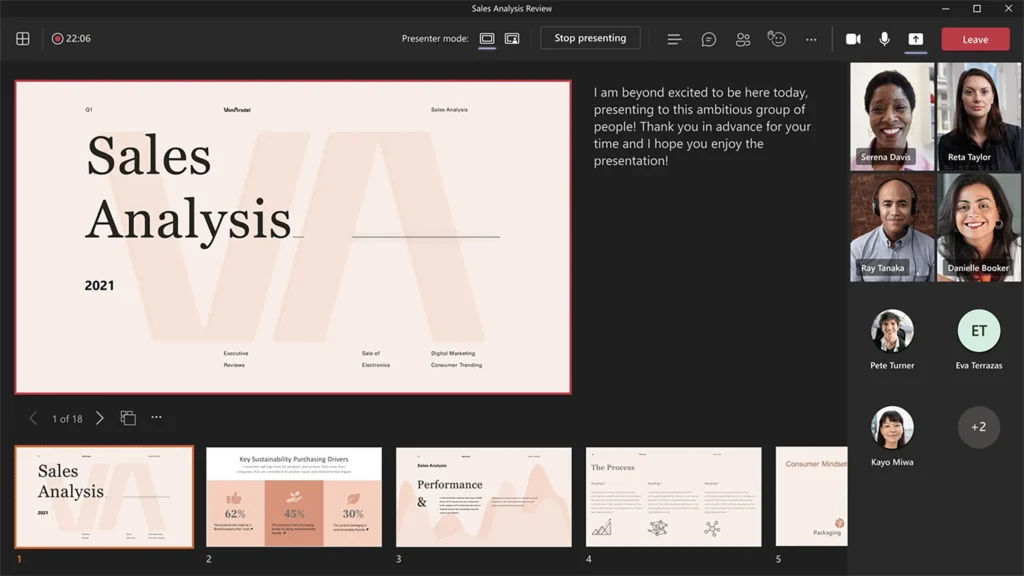1024x576 pixels.
Task: Go back to the previous slide
Action: (x=31, y=418)
